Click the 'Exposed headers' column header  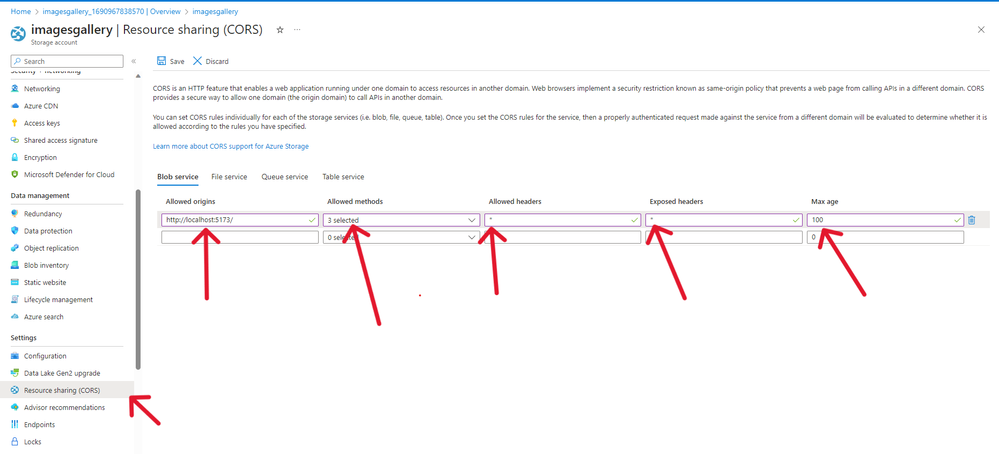[676, 201]
